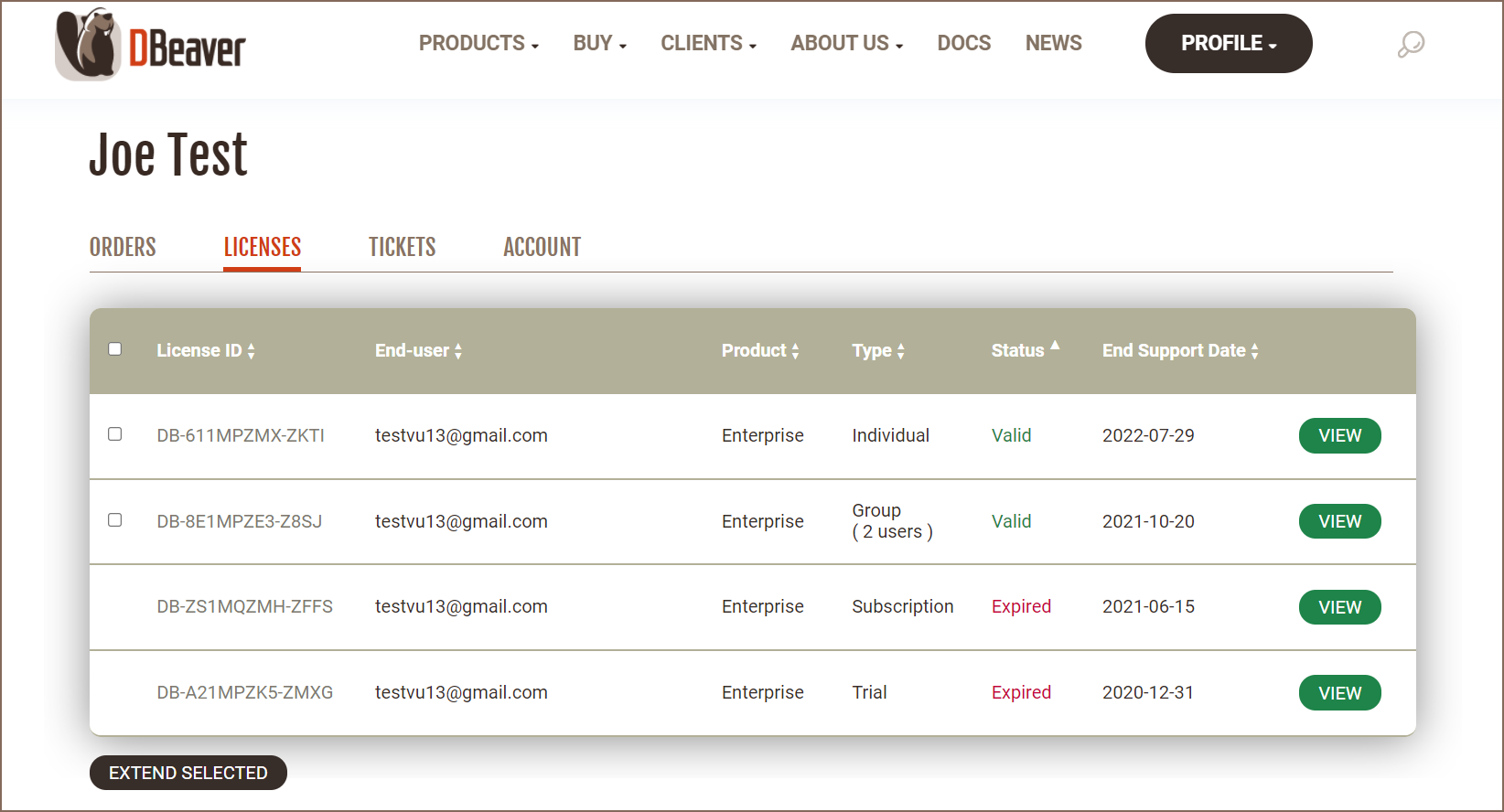View the expired Trial license
Screen dimensions: 1504x812
click(1339, 693)
